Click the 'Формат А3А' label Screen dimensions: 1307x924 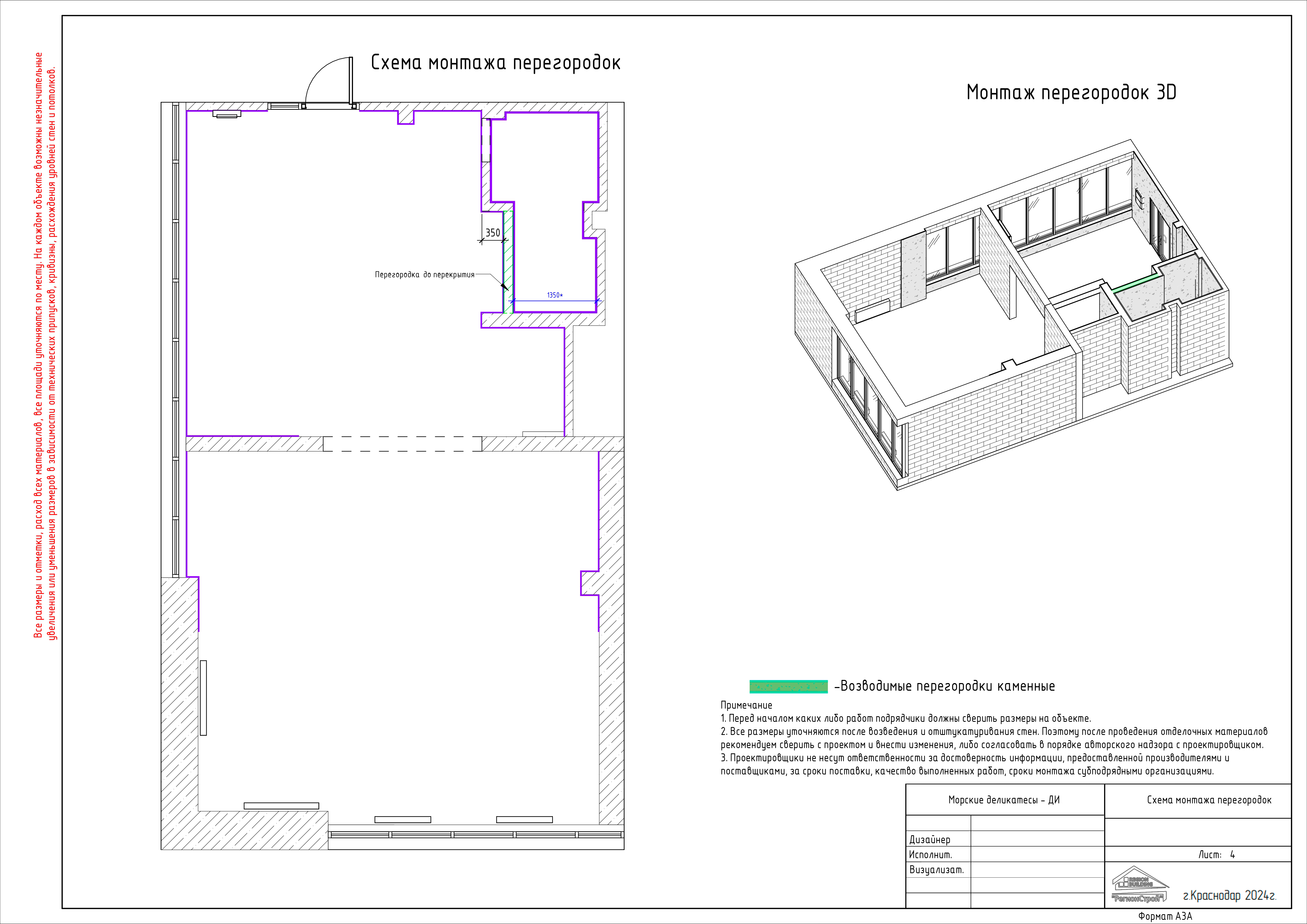click(x=1165, y=917)
